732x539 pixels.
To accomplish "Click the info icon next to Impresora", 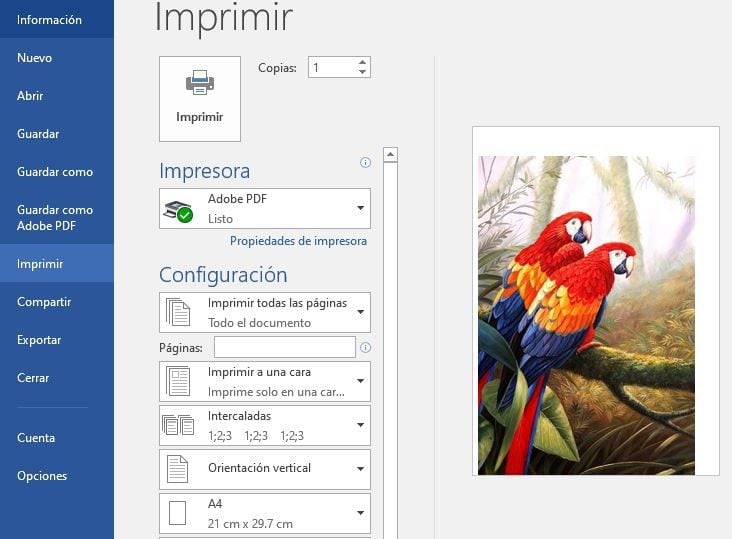I will [x=365, y=162].
